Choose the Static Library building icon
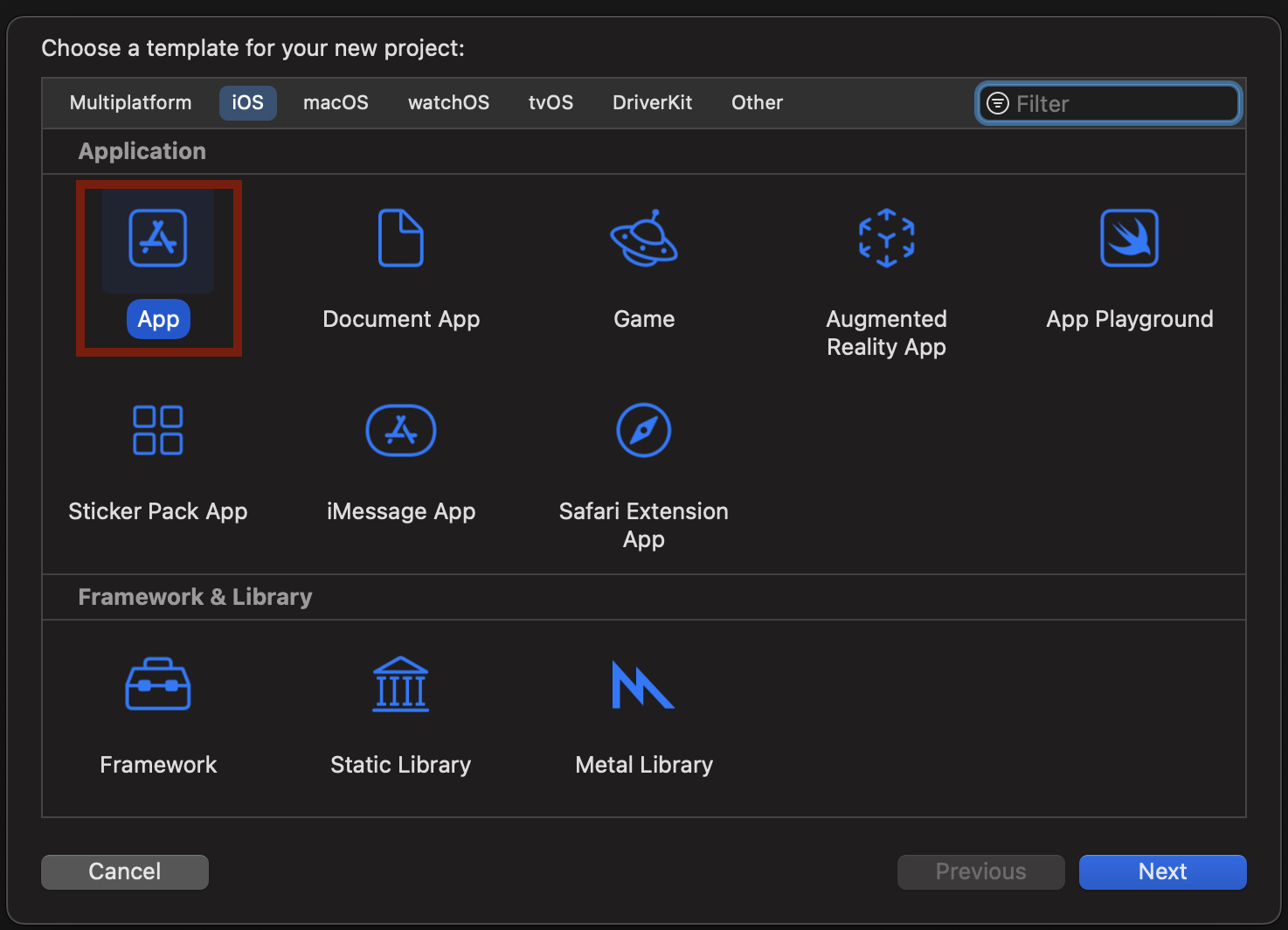The width and height of the screenshot is (1288, 930). pyautogui.click(x=401, y=684)
